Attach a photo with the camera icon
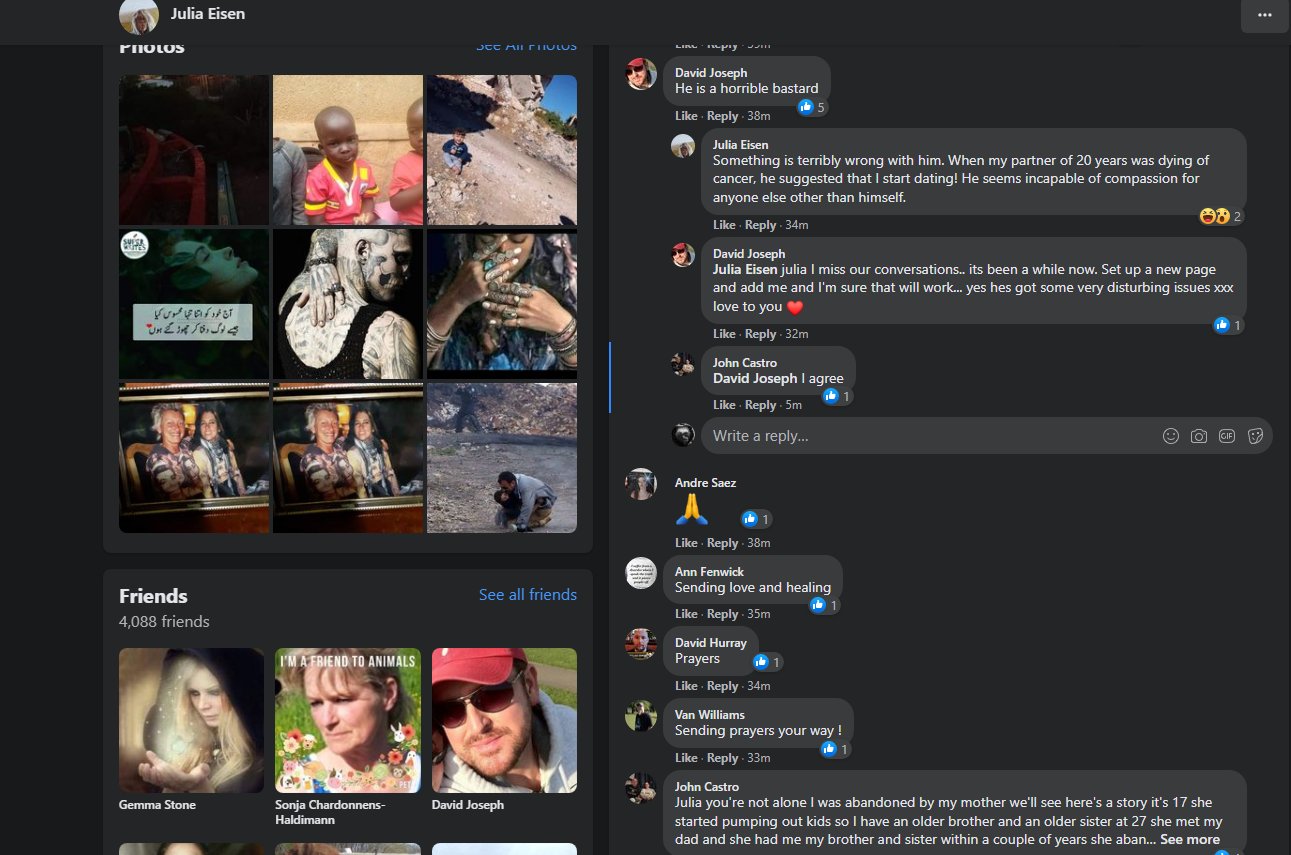Viewport: 1291px width, 855px height. [1198, 436]
